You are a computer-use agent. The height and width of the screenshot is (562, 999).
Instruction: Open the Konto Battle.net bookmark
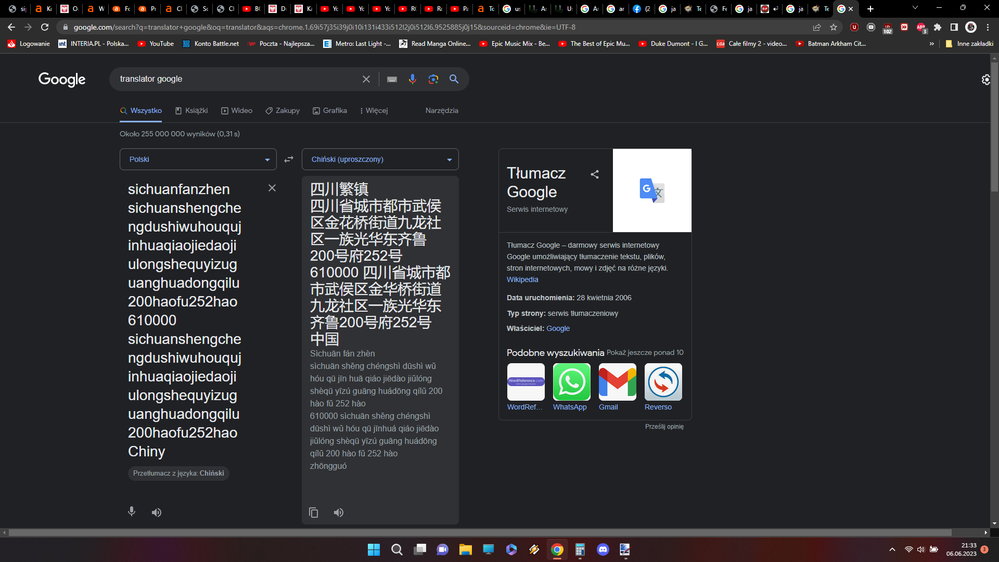[210, 44]
